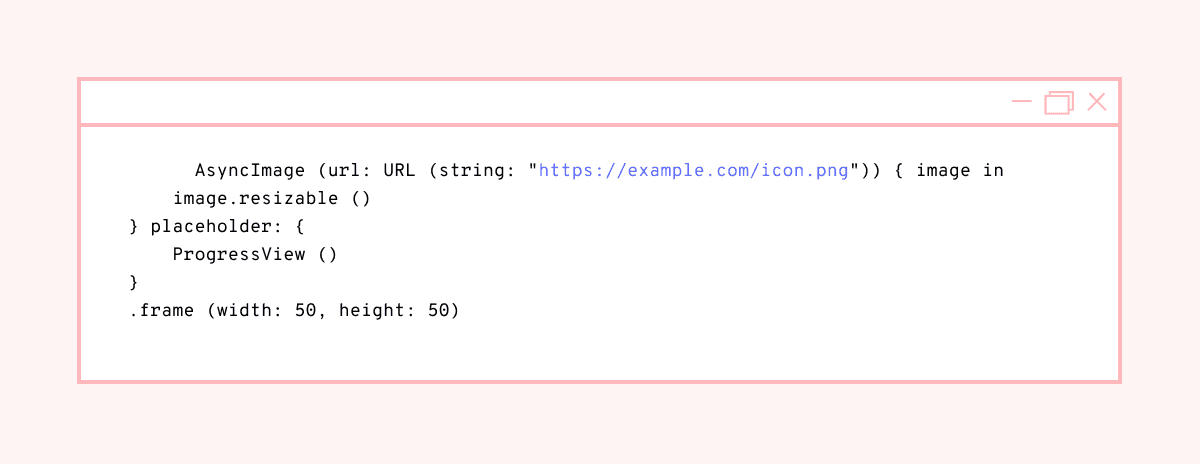Click "image in" closure parameter text
The image size is (1200, 464).
(x=959, y=170)
